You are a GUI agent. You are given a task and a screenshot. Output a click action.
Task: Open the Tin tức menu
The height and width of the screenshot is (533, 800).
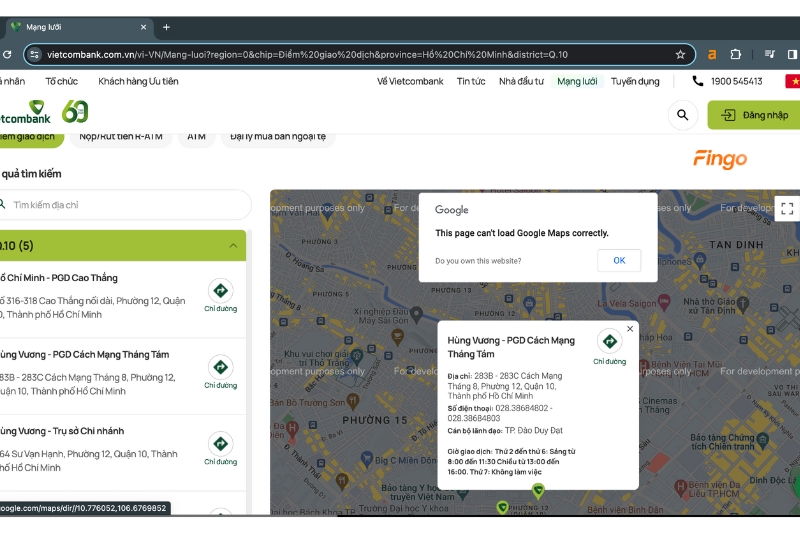pos(471,81)
